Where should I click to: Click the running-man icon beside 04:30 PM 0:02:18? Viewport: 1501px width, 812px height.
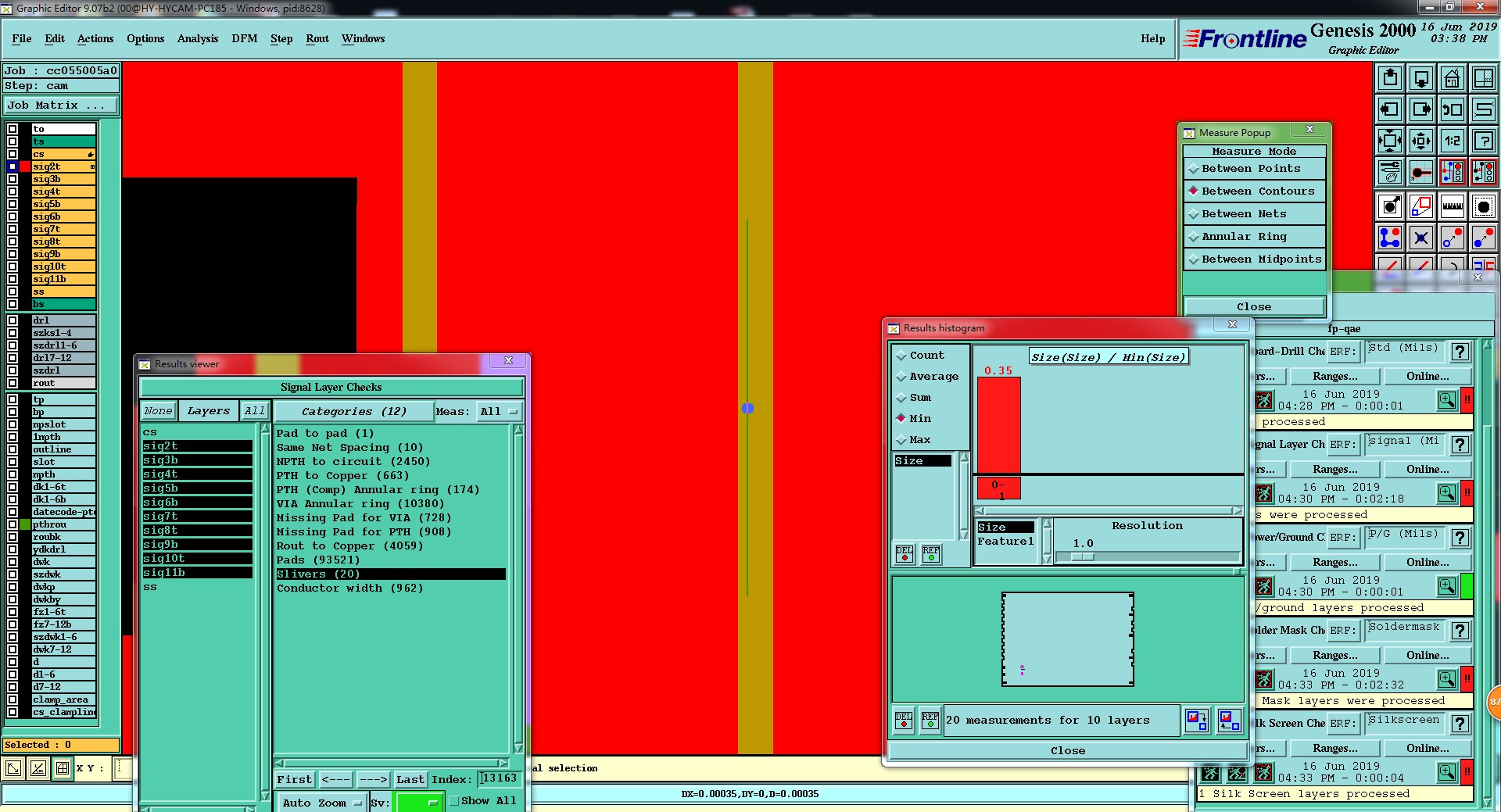point(1263,493)
